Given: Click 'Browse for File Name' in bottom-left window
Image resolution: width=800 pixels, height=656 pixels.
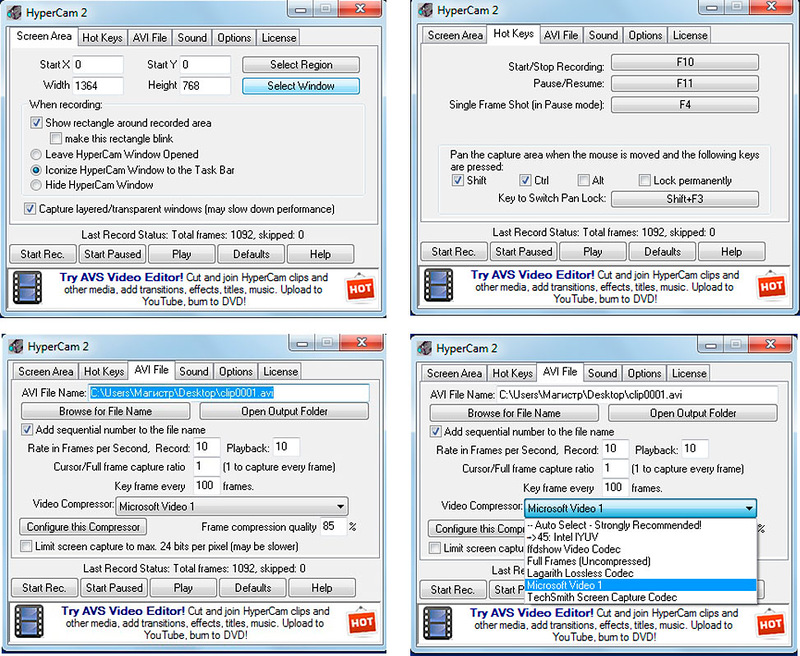Looking at the screenshot, I should 105,411.
